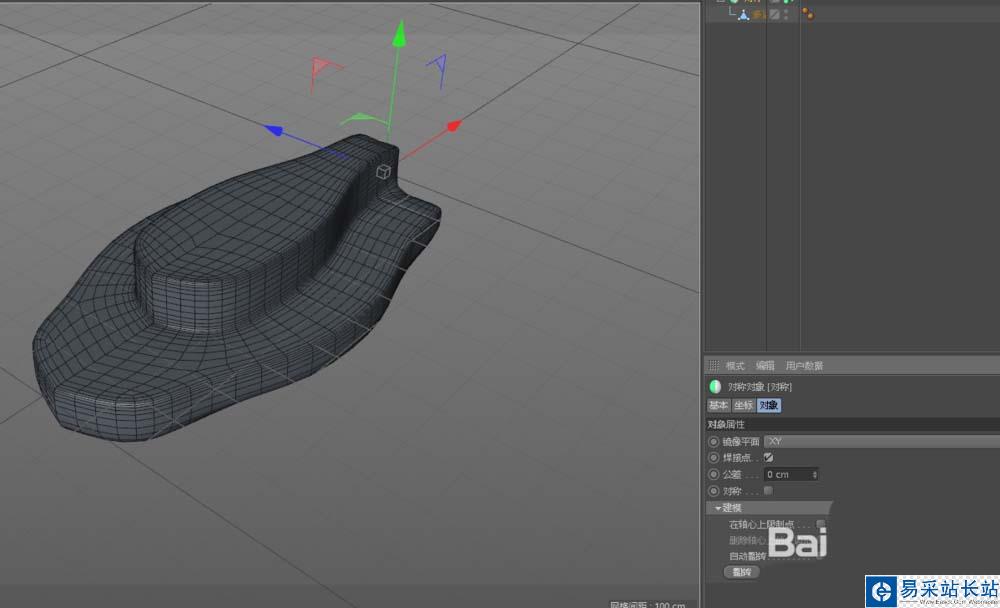Collapse the 建模 section
Image resolution: width=1000 pixels, height=608 pixels.
pyautogui.click(x=718, y=508)
